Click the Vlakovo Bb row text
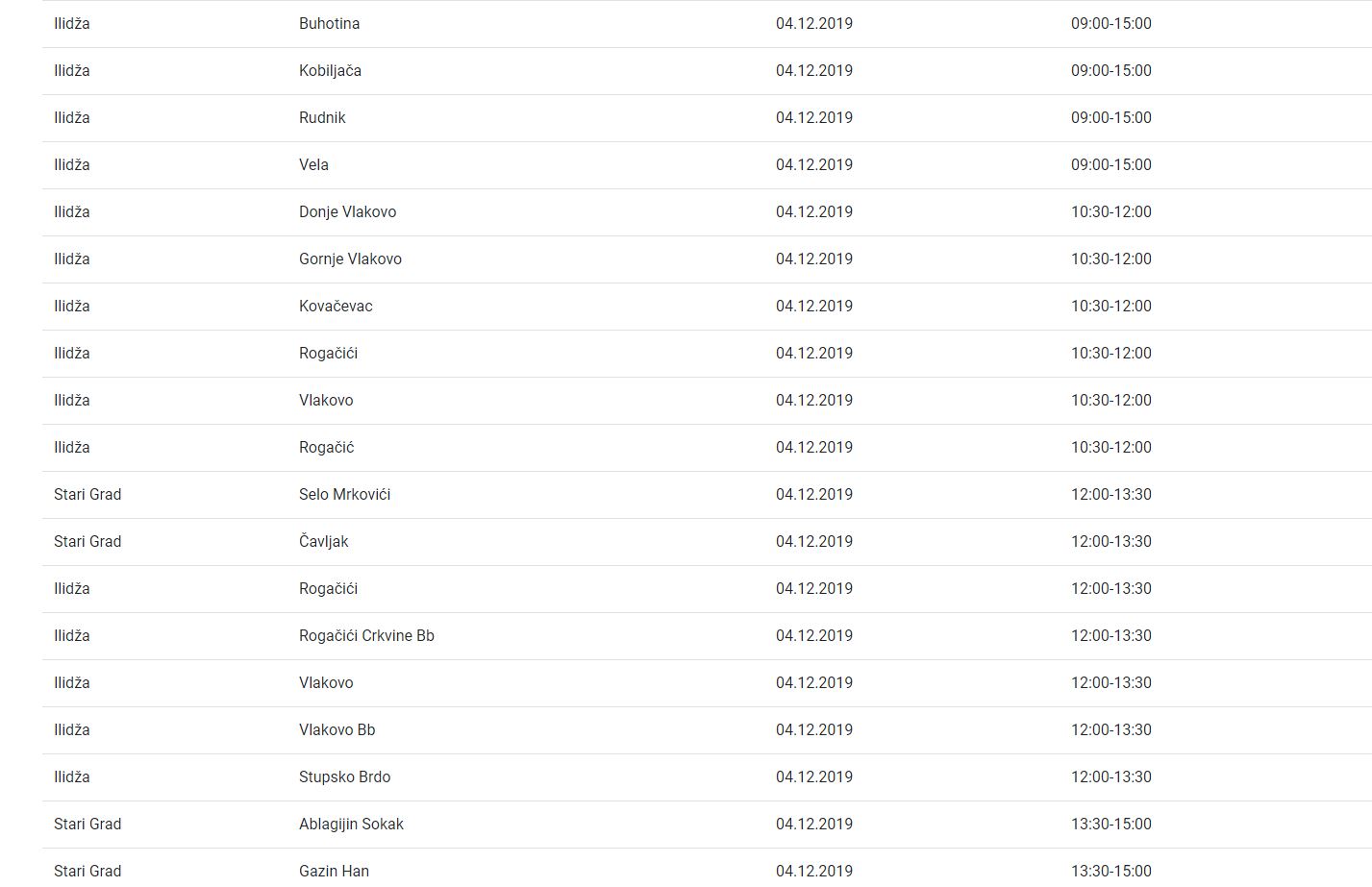The height and width of the screenshot is (887, 1372). coord(337,729)
